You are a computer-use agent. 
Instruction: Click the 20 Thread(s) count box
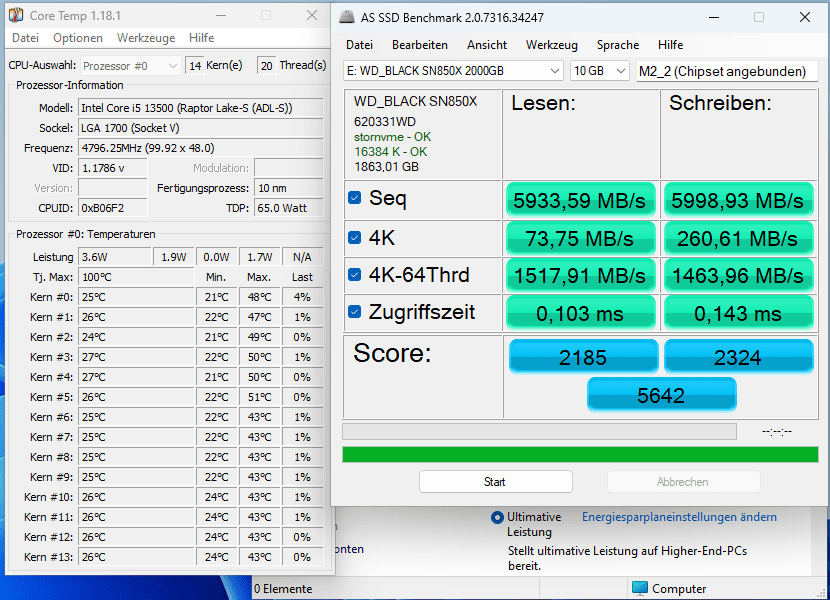tap(266, 66)
